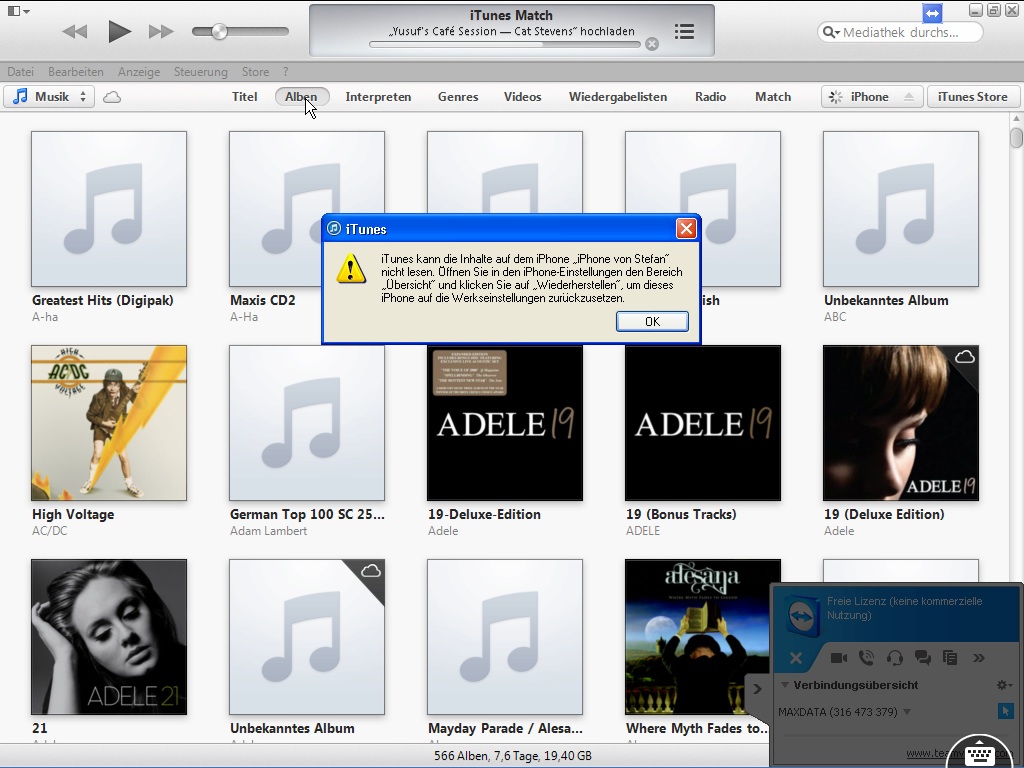Switch to the Wiedergabelisten tab
1024x768 pixels.
pos(617,97)
